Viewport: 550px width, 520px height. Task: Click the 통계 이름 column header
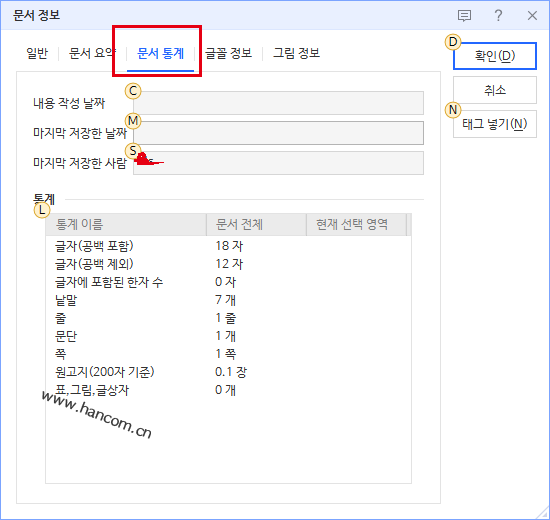(126, 225)
